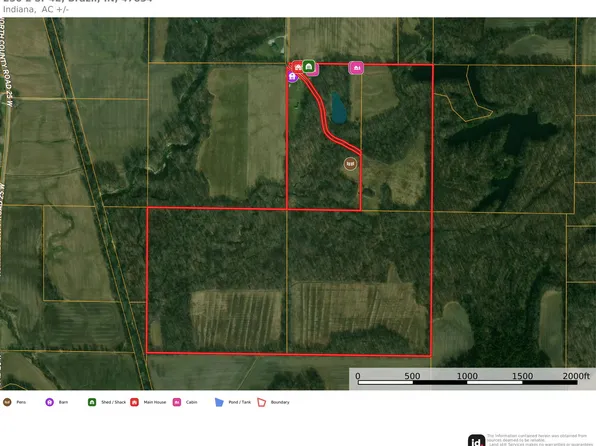Click the "Cabin" legend label
This screenshot has width=596, height=446.
[x=192, y=402]
